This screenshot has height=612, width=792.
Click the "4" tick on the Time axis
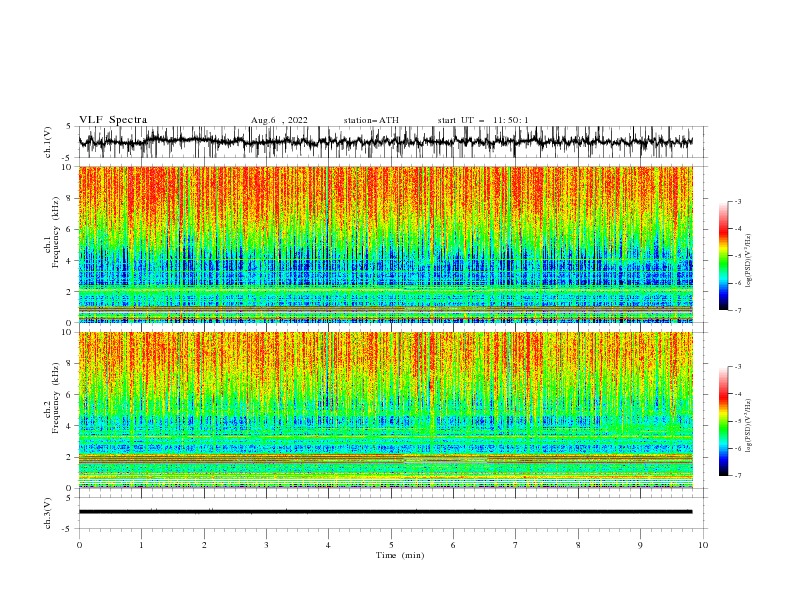coord(328,545)
